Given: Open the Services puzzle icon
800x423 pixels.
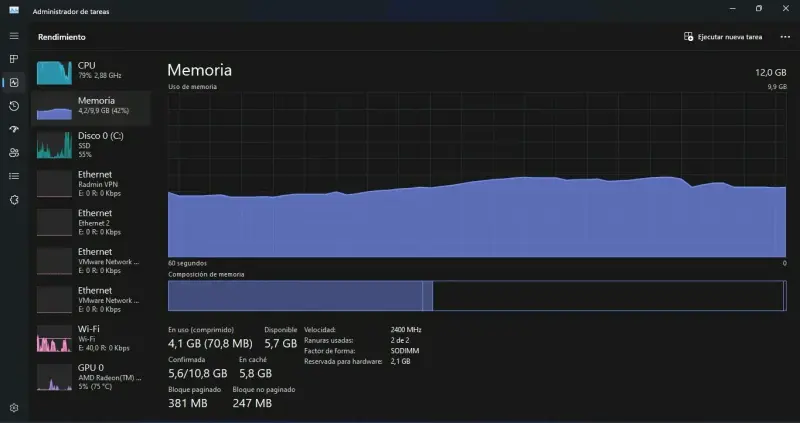Looking at the screenshot, I should pyautogui.click(x=14, y=200).
